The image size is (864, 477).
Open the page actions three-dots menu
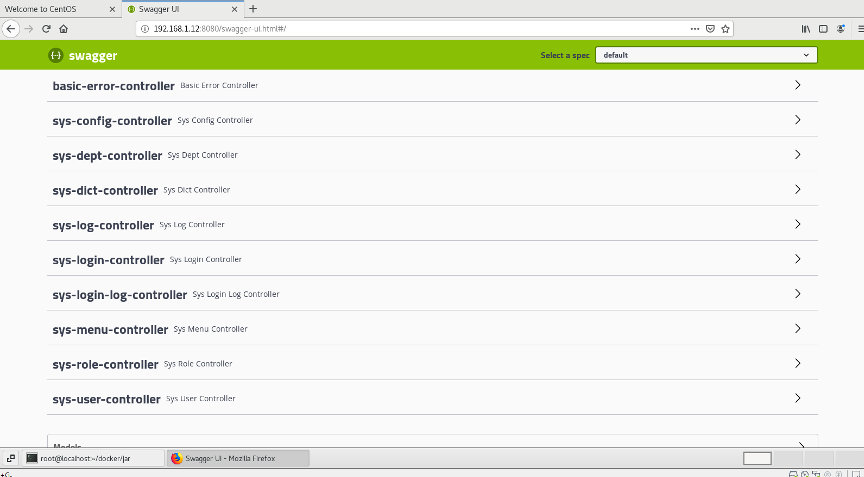coord(695,29)
